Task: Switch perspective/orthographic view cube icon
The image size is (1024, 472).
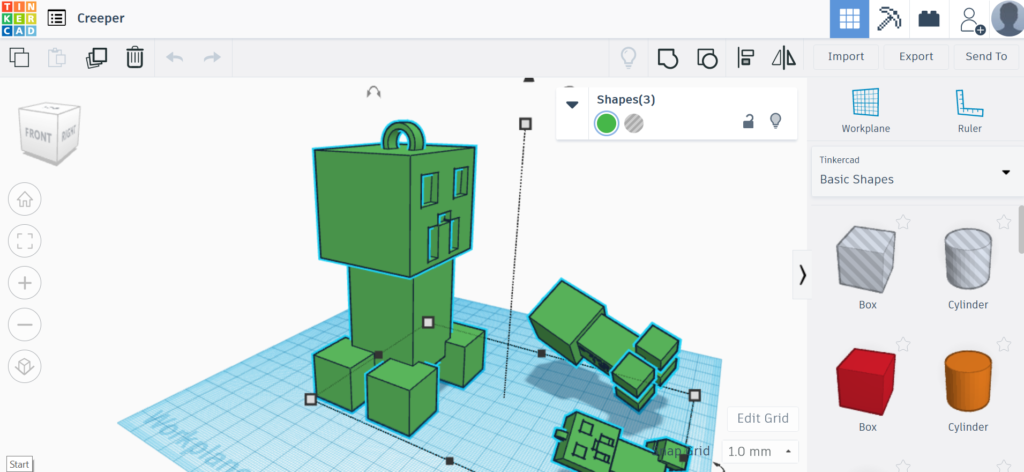Action: click(x=25, y=366)
